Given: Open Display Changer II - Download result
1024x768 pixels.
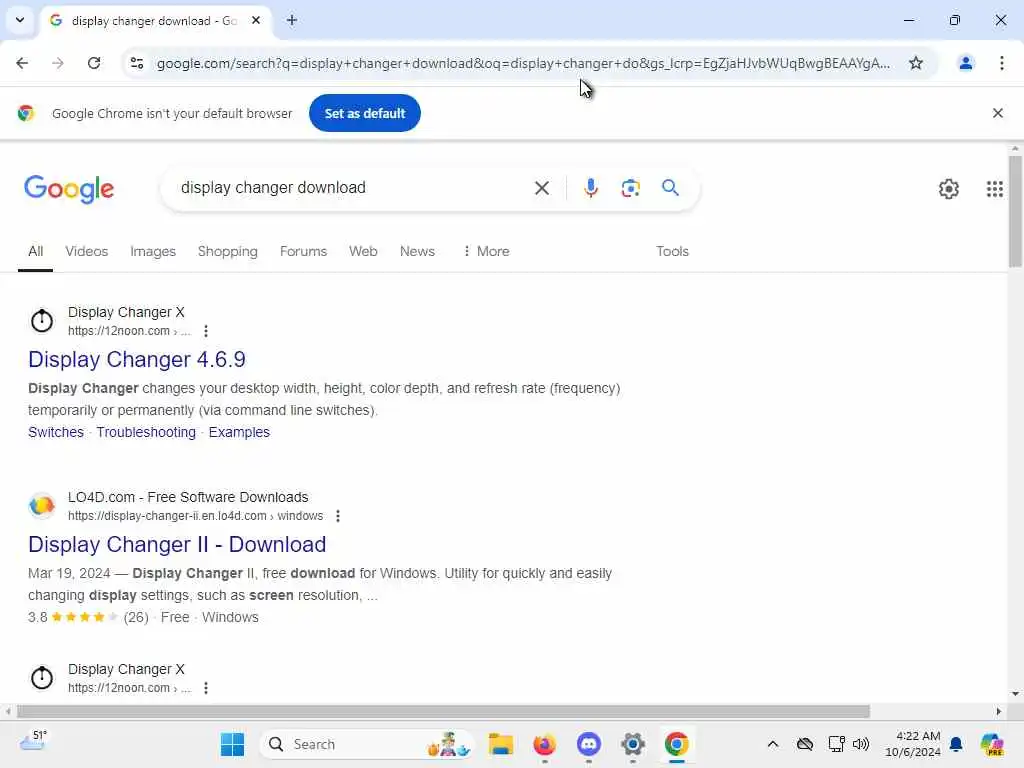Looking at the screenshot, I should coord(177,545).
